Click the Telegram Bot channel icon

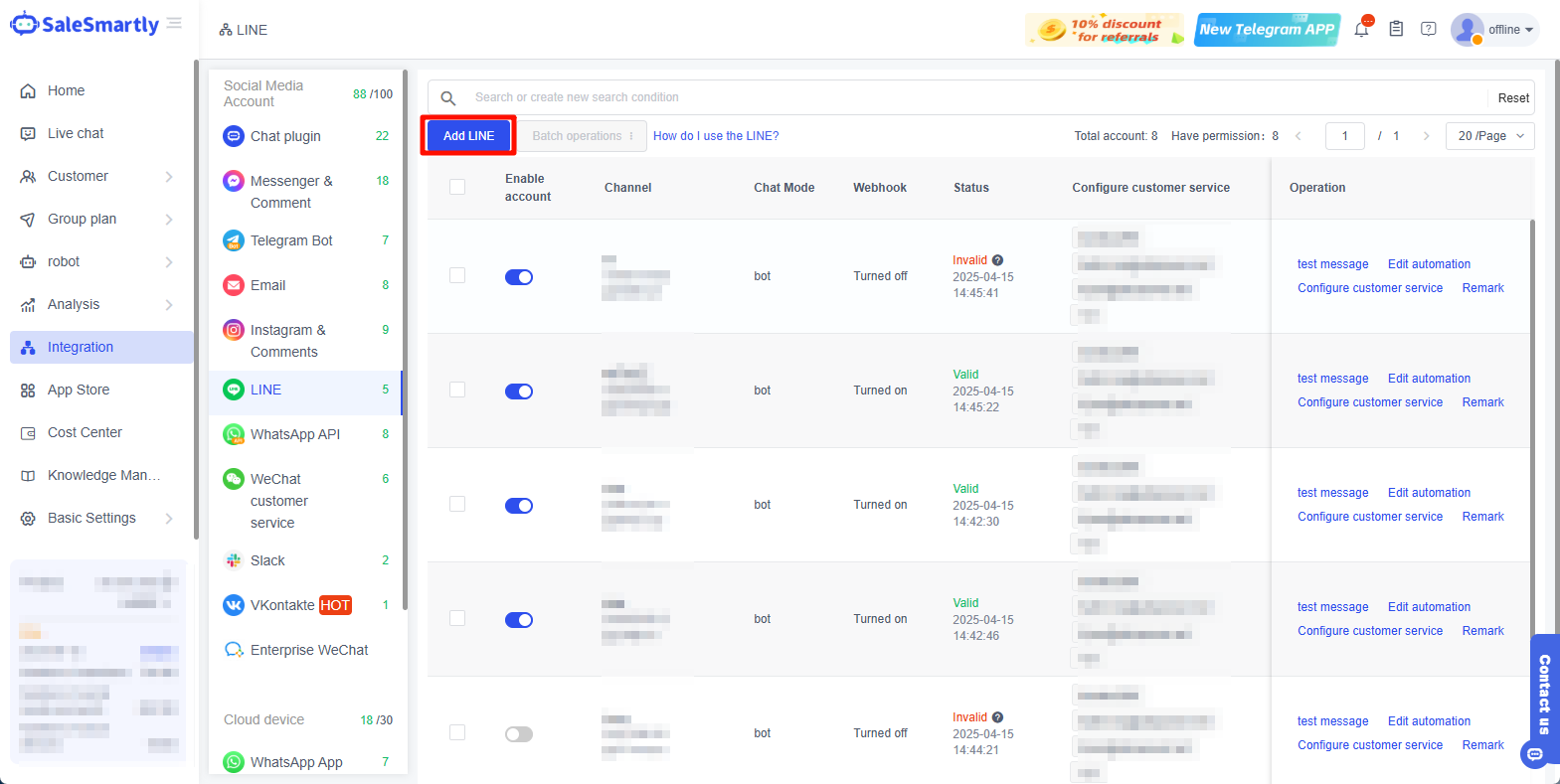click(x=234, y=240)
